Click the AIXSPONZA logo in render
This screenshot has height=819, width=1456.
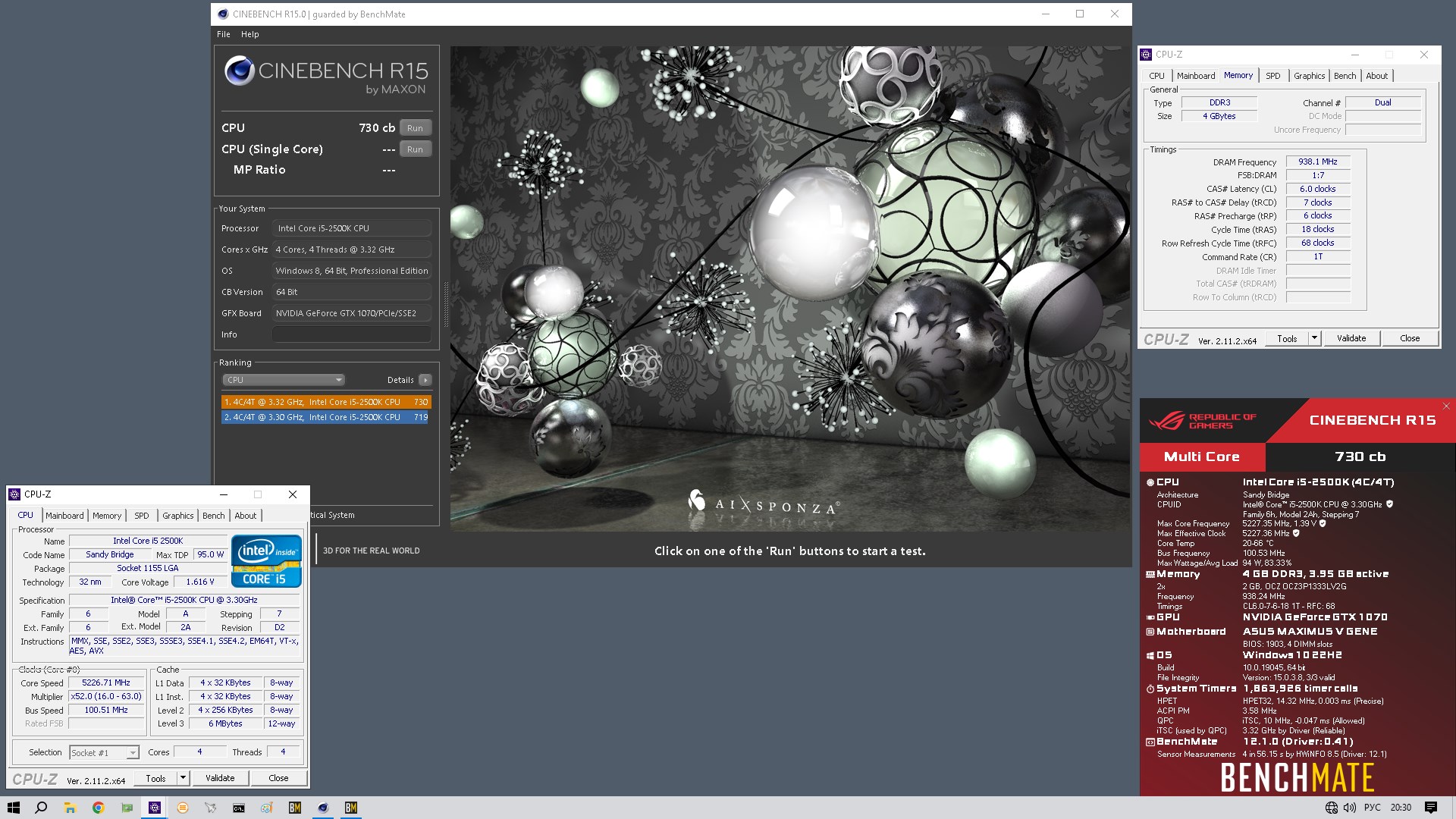(x=762, y=503)
